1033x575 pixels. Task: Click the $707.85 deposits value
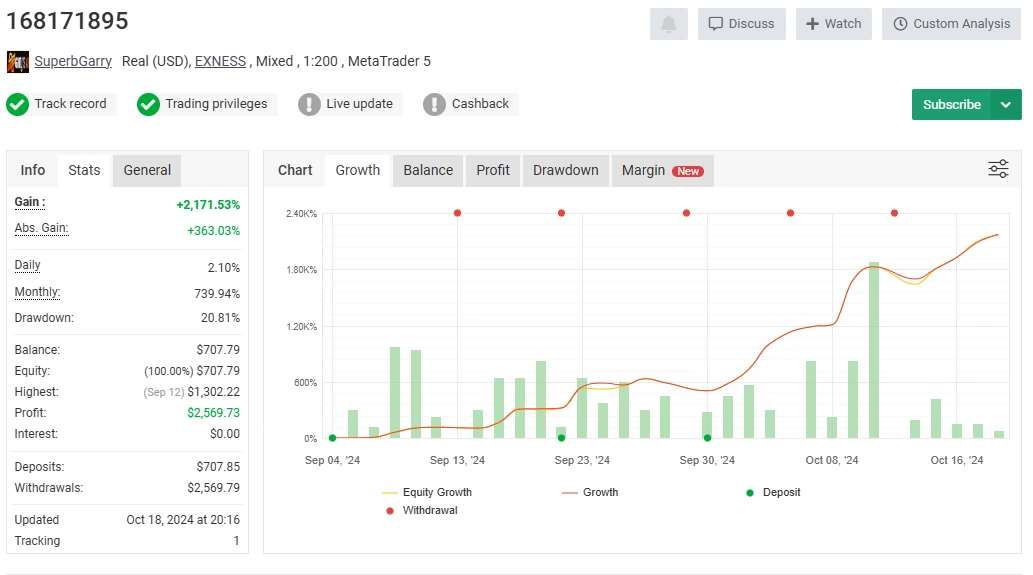coord(218,467)
